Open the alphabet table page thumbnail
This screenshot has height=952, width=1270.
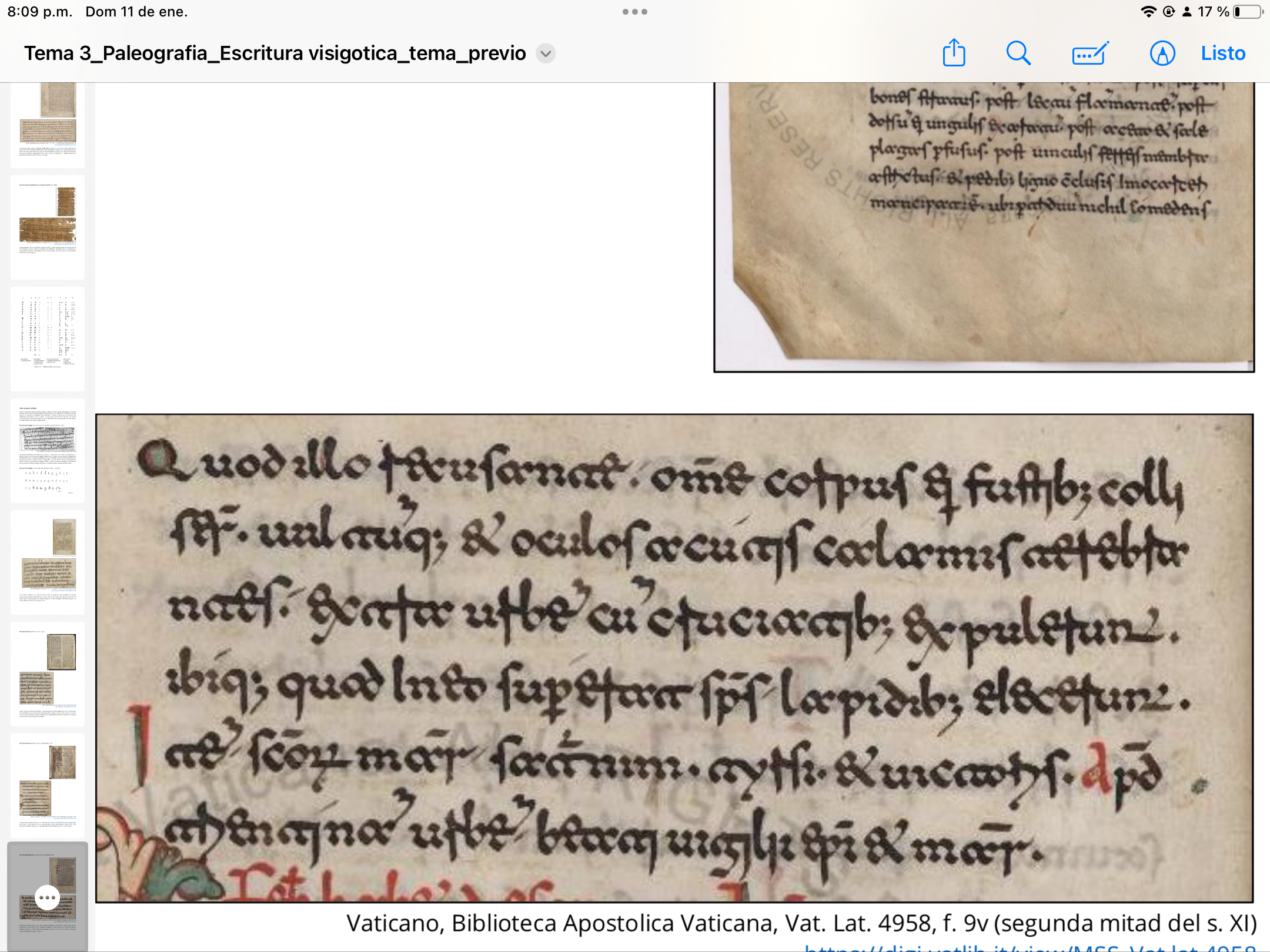point(48,338)
